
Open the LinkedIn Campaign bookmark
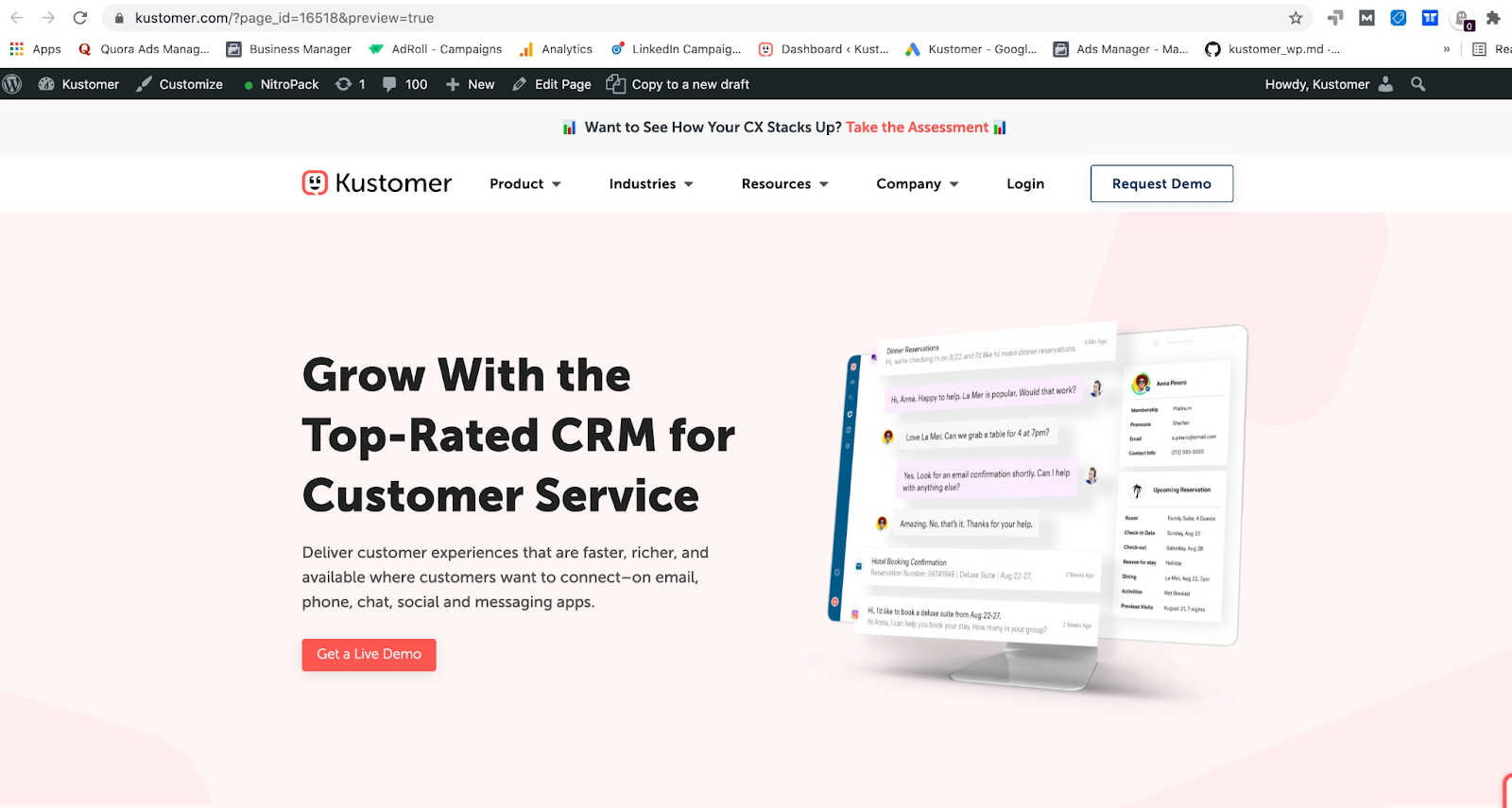click(676, 49)
